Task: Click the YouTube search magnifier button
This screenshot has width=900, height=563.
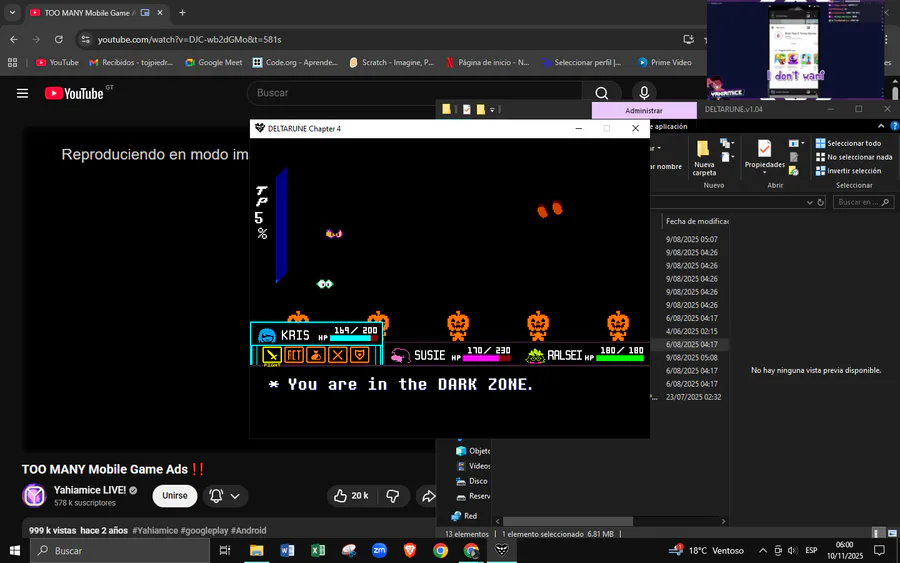Action: pos(602,93)
